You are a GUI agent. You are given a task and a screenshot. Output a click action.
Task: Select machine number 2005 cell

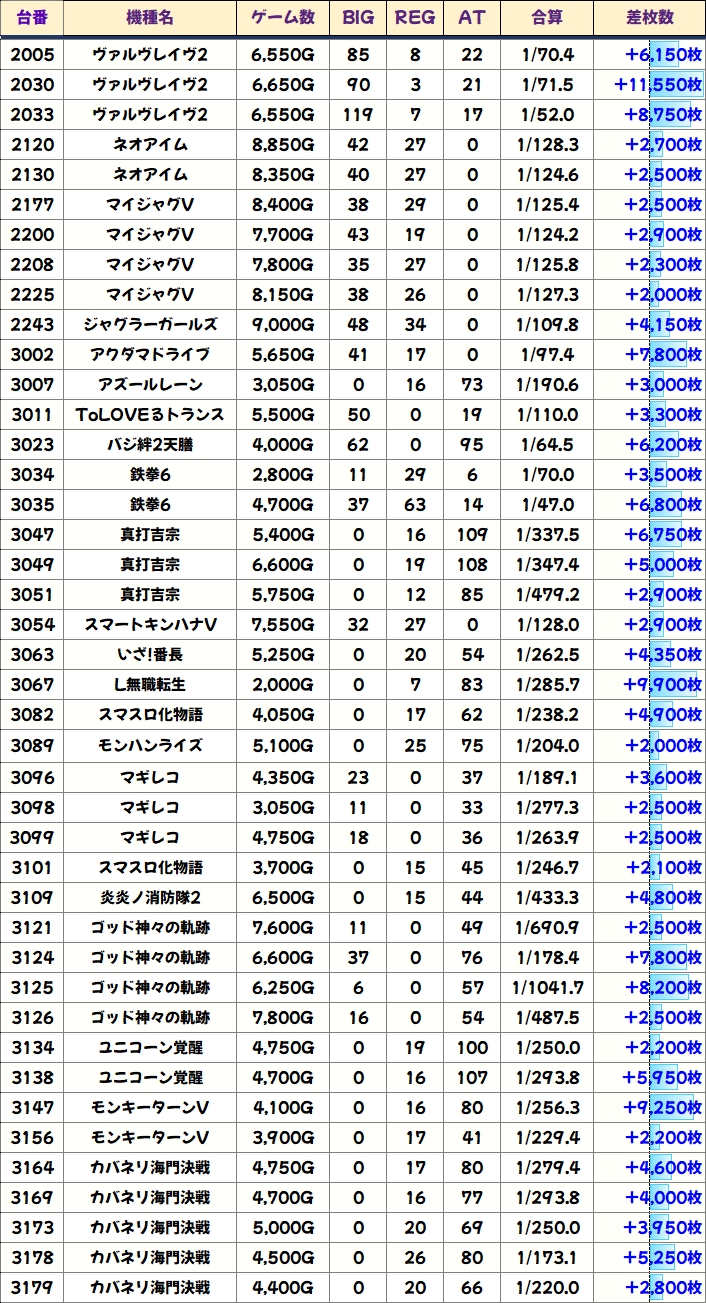coord(32,55)
